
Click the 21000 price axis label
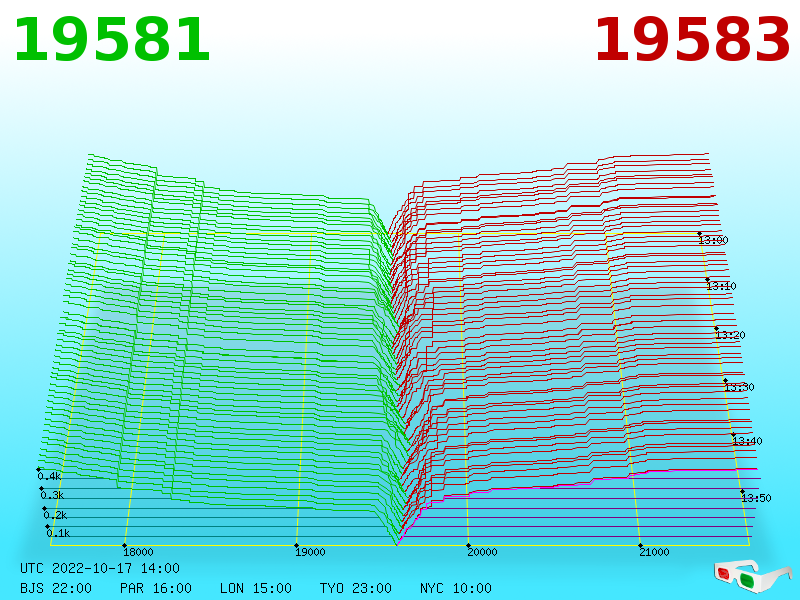click(x=654, y=552)
